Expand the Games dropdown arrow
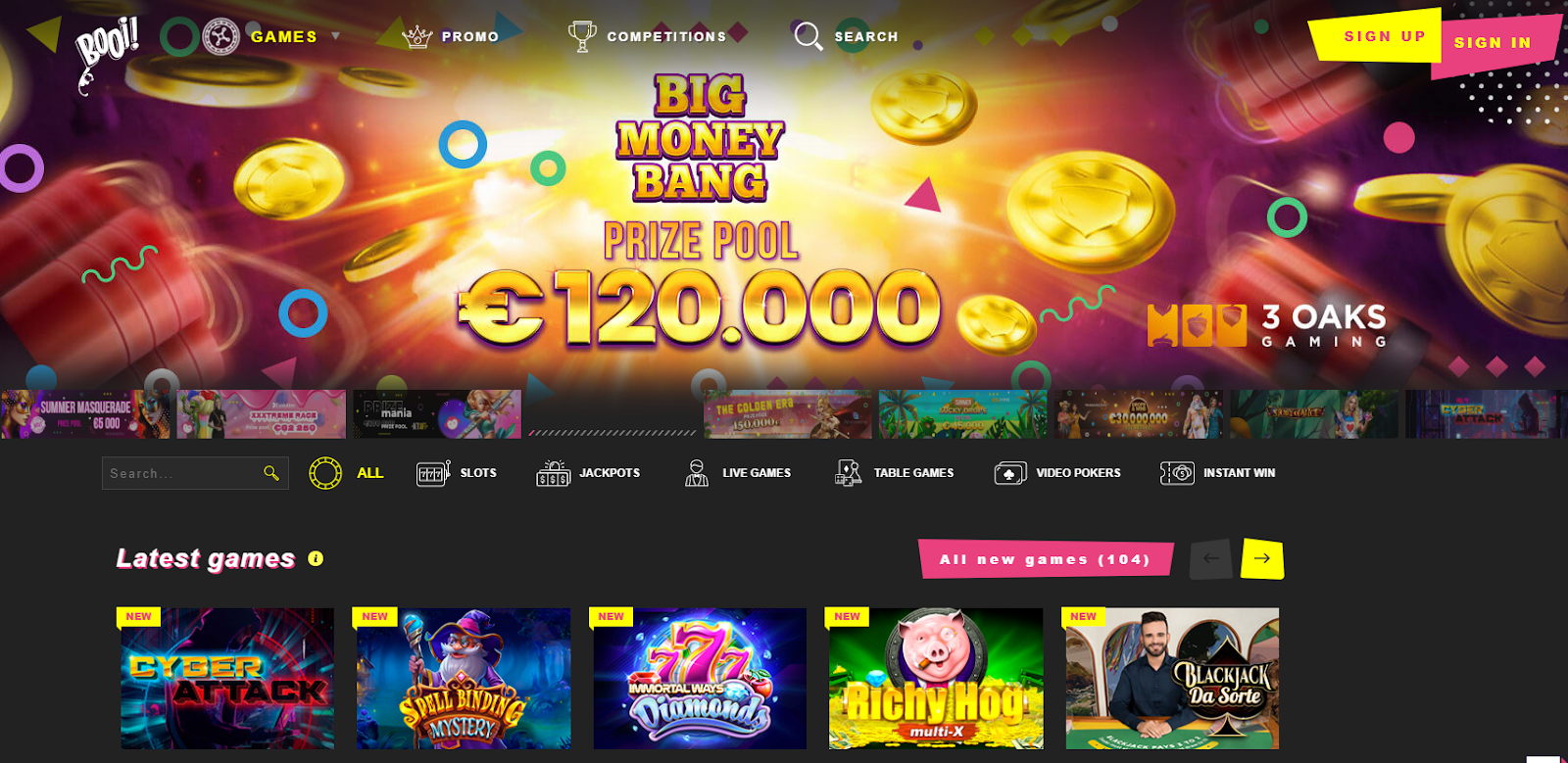1568x763 pixels. [336, 36]
